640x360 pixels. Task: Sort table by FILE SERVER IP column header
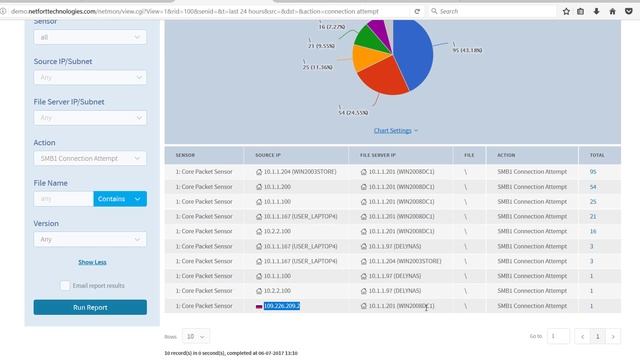click(x=378, y=155)
